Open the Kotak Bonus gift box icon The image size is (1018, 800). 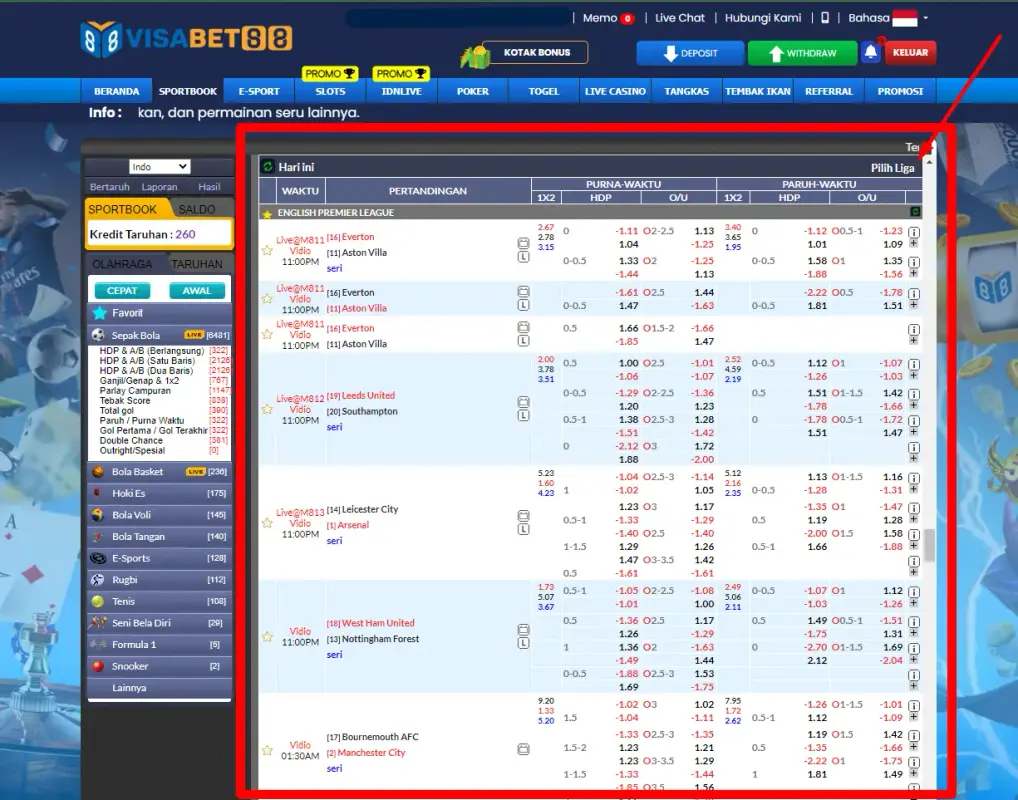point(475,57)
